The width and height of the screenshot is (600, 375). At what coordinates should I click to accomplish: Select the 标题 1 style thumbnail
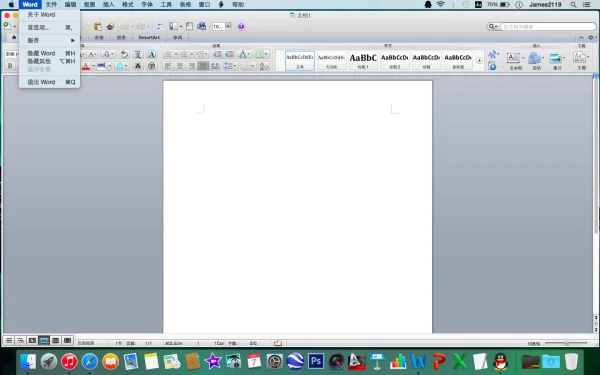[363, 60]
